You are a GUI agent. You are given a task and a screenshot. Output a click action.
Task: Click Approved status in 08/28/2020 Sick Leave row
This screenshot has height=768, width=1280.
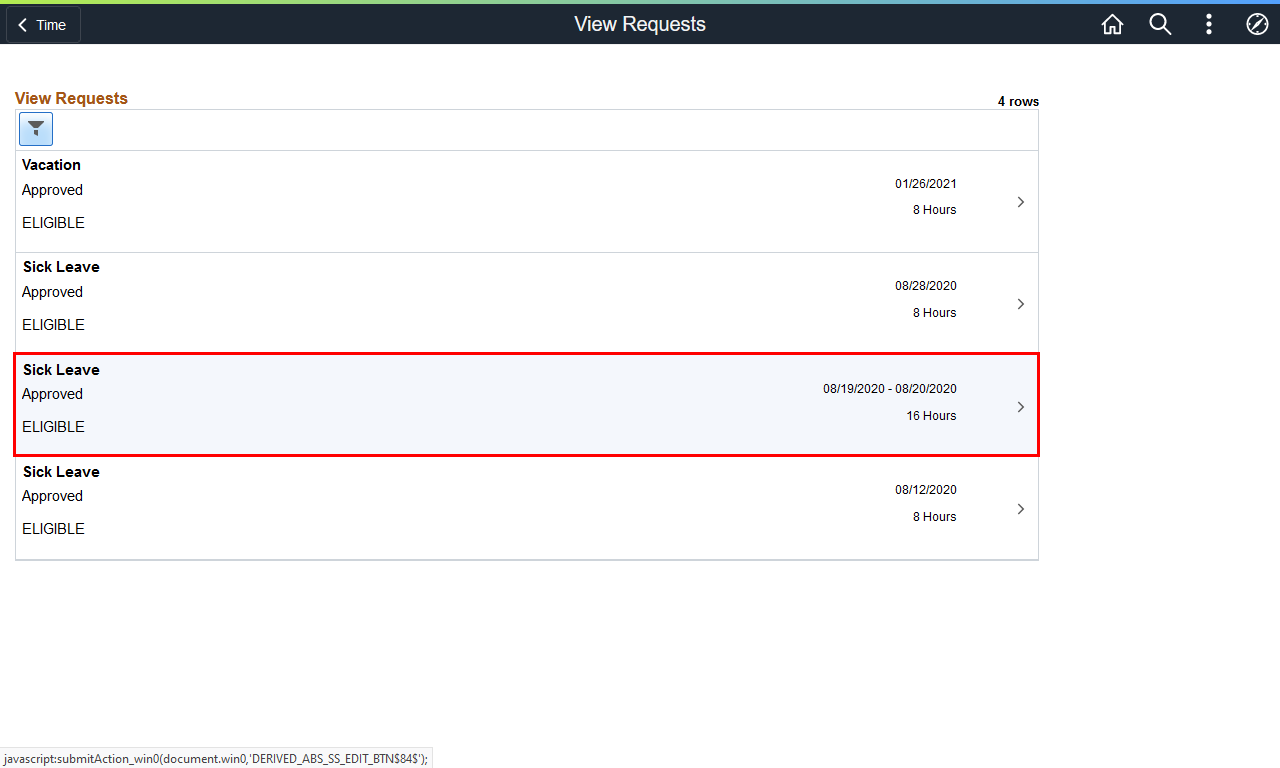(x=52, y=292)
